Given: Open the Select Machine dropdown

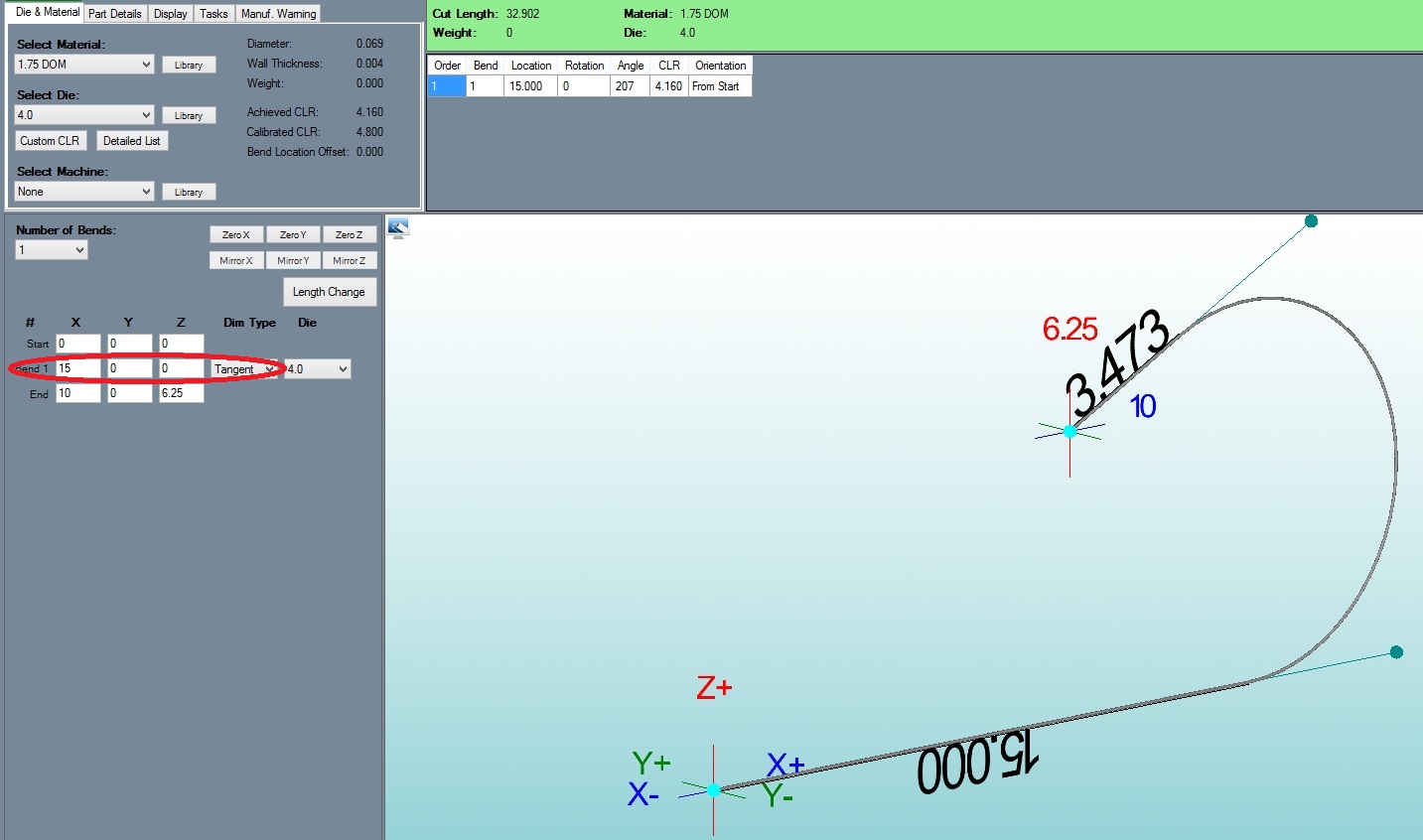Looking at the screenshot, I should click(84, 192).
